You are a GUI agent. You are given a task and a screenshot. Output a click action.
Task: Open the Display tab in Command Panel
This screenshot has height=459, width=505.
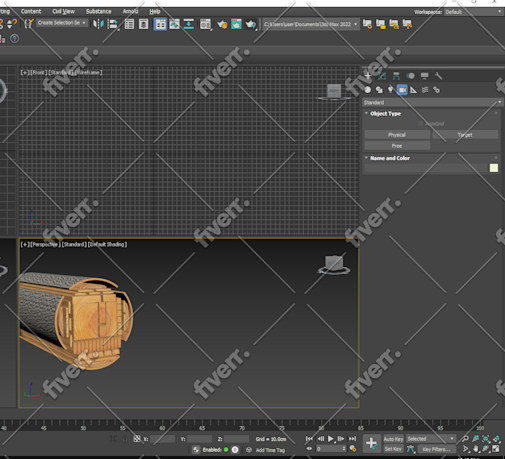tap(424, 76)
